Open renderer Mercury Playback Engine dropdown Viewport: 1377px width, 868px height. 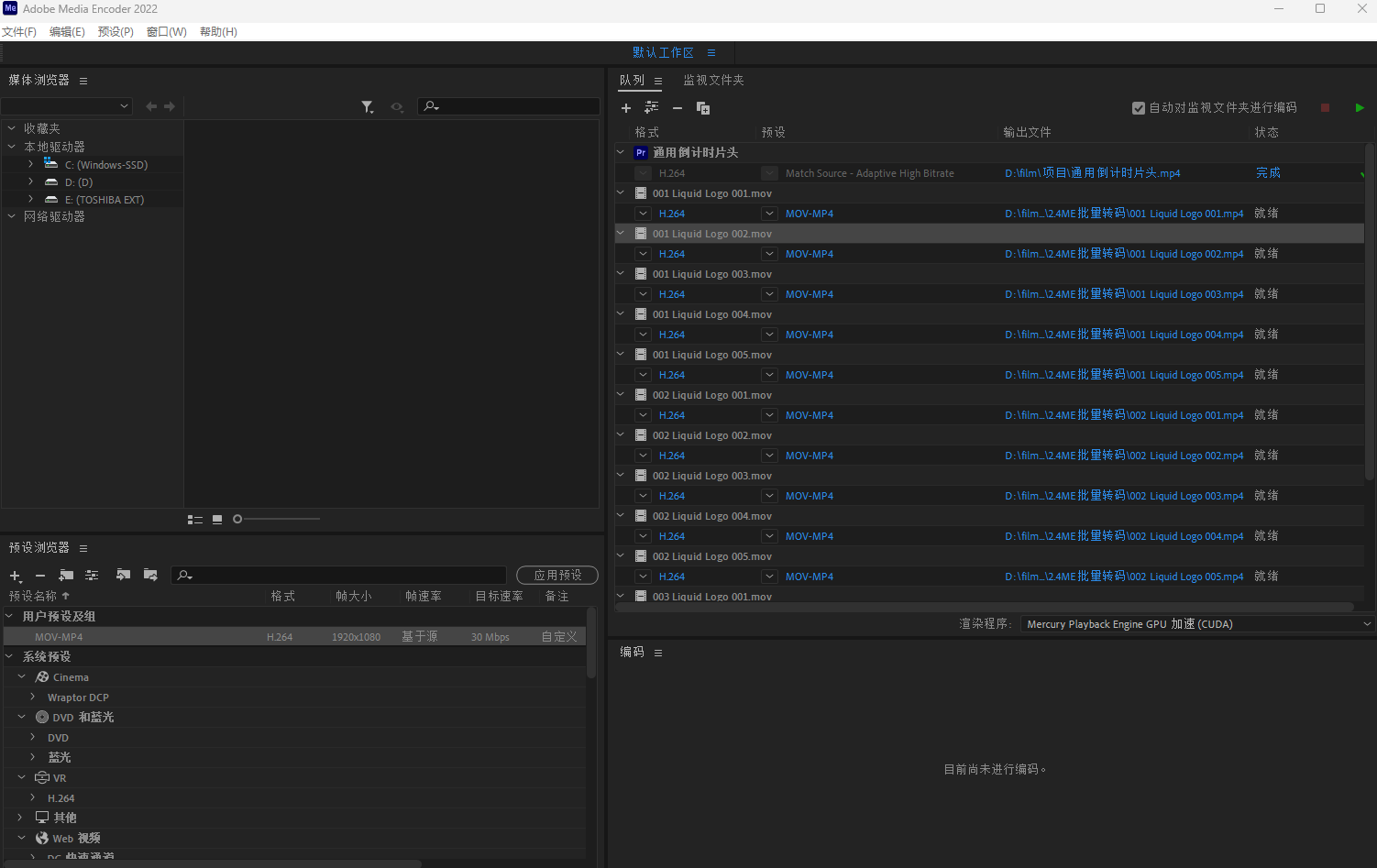pyautogui.click(x=1197, y=624)
